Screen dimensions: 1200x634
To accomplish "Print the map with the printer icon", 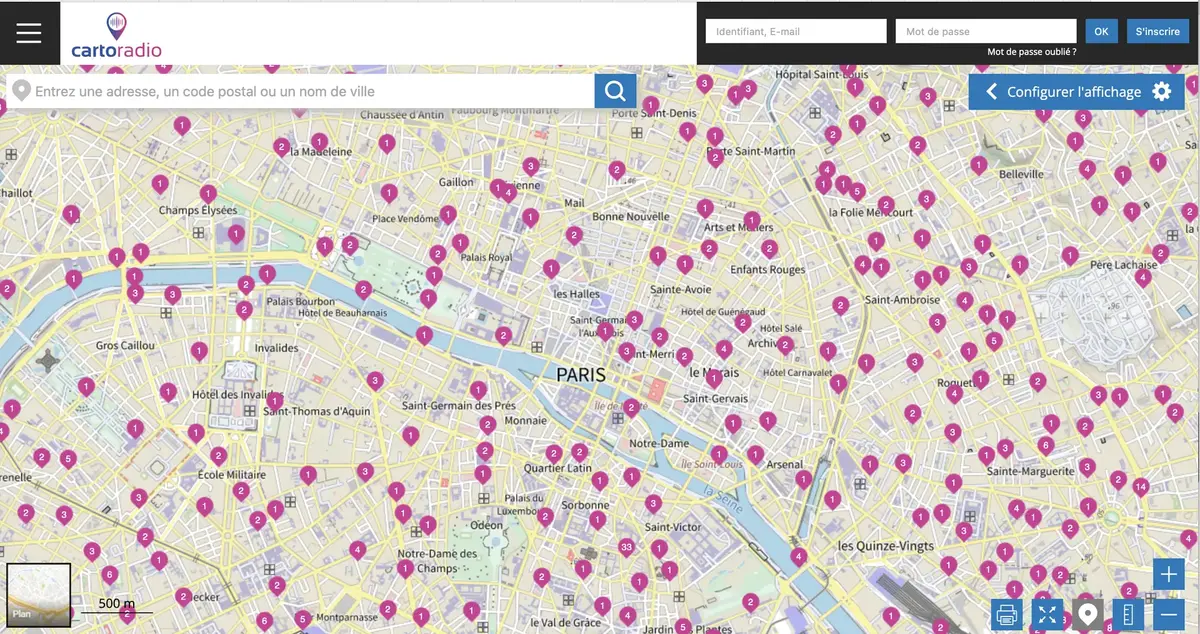I will click(1007, 614).
